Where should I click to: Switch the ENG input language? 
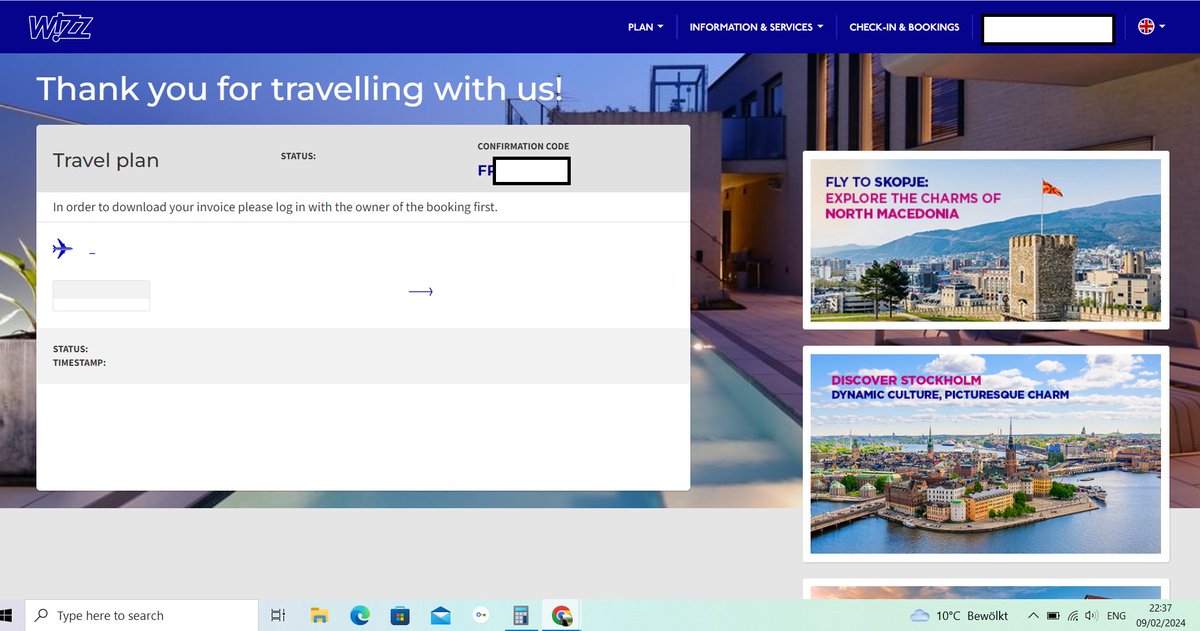pos(1116,615)
